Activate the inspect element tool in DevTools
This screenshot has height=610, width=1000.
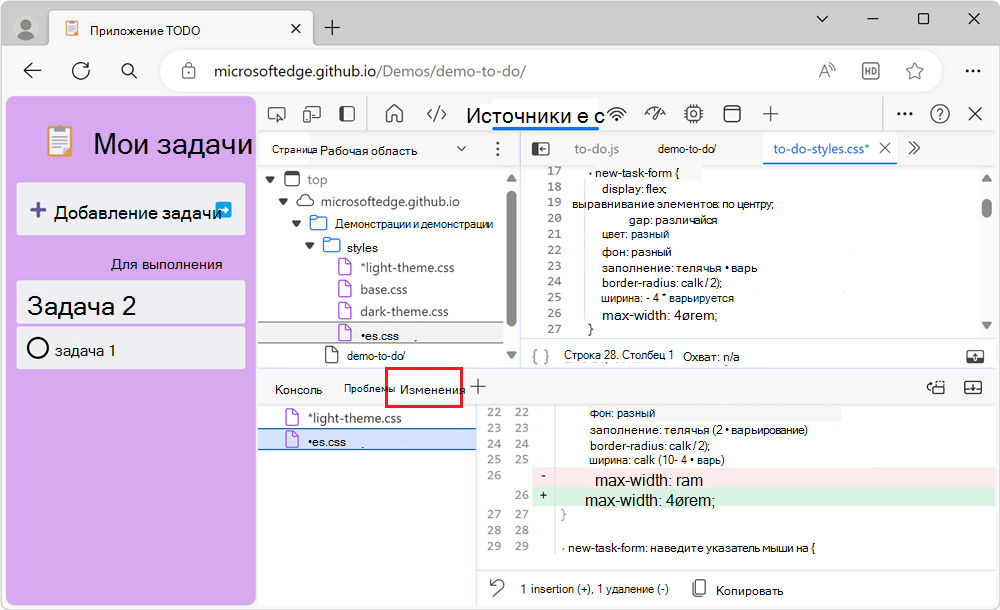pos(277,114)
